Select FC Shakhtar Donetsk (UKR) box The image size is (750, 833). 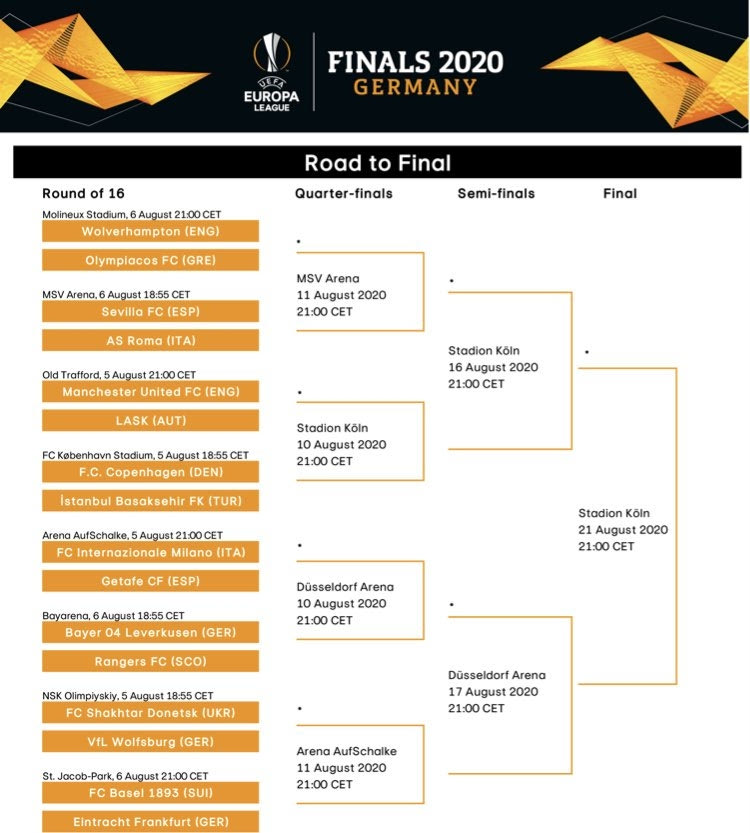[x=150, y=712]
